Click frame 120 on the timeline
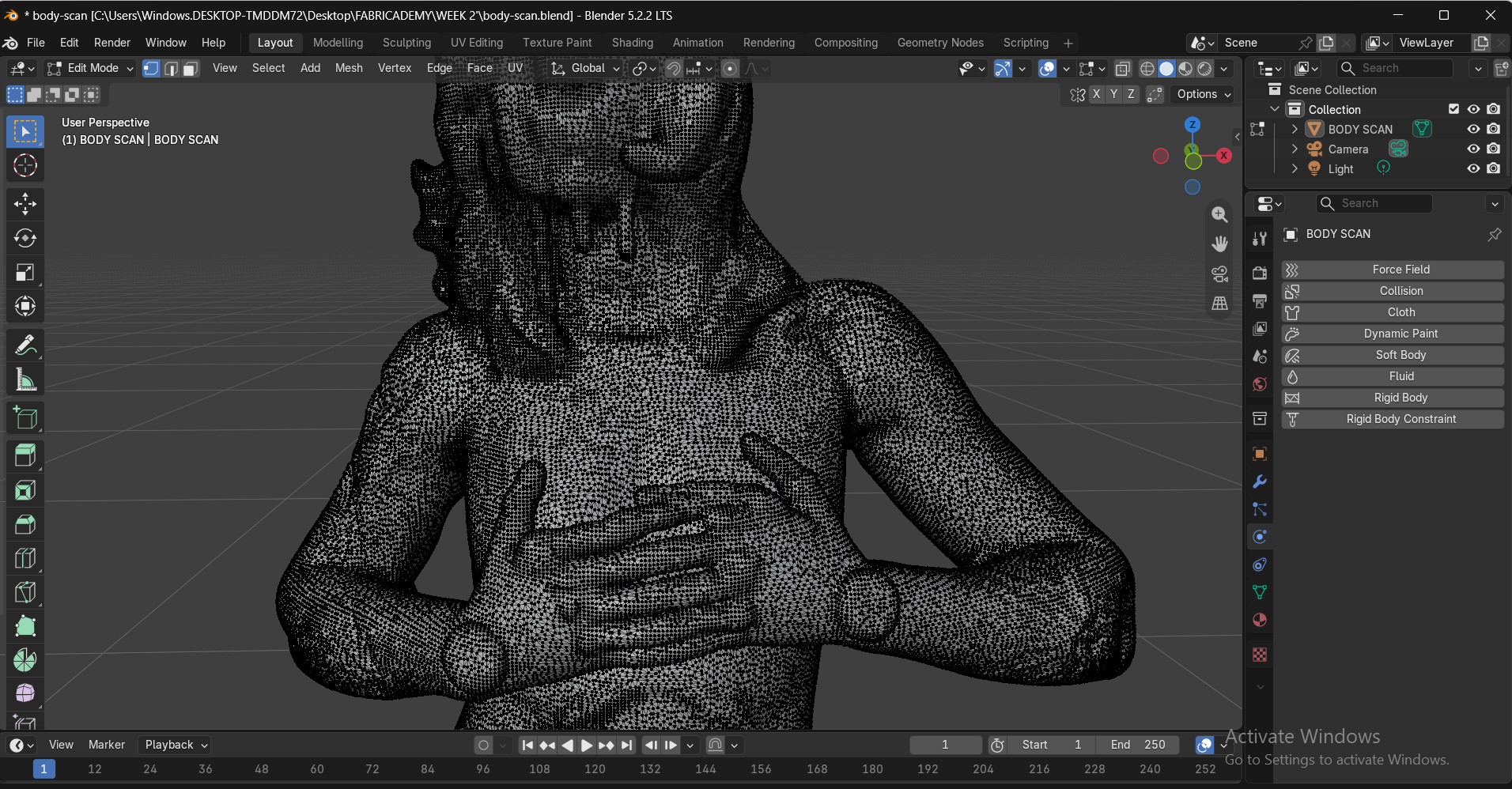This screenshot has height=789, width=1512. 595,768
